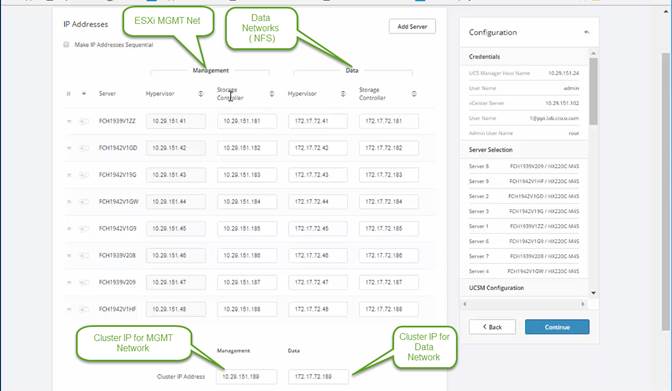Click the Add Server button
Screen dimensions: 672x391
[412, 26]
